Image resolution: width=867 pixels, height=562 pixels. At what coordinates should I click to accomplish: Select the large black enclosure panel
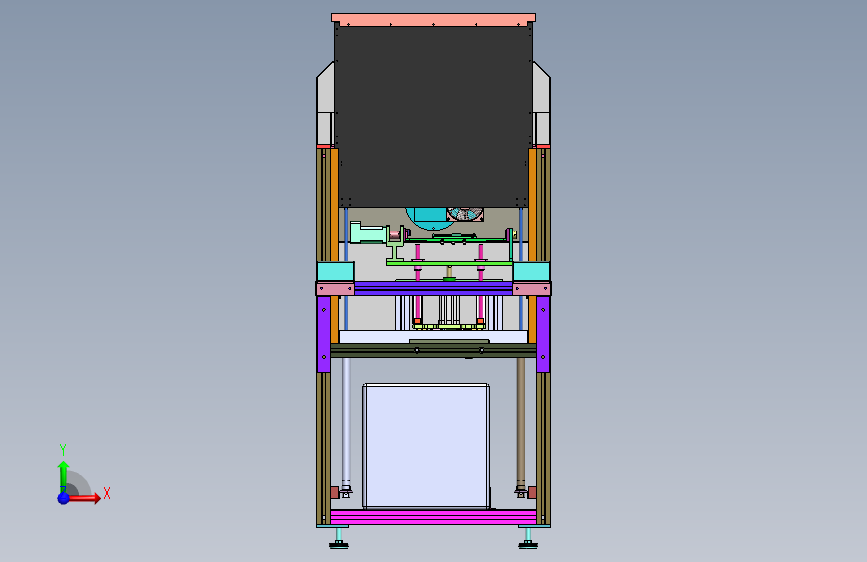click(x=434, y=115)
